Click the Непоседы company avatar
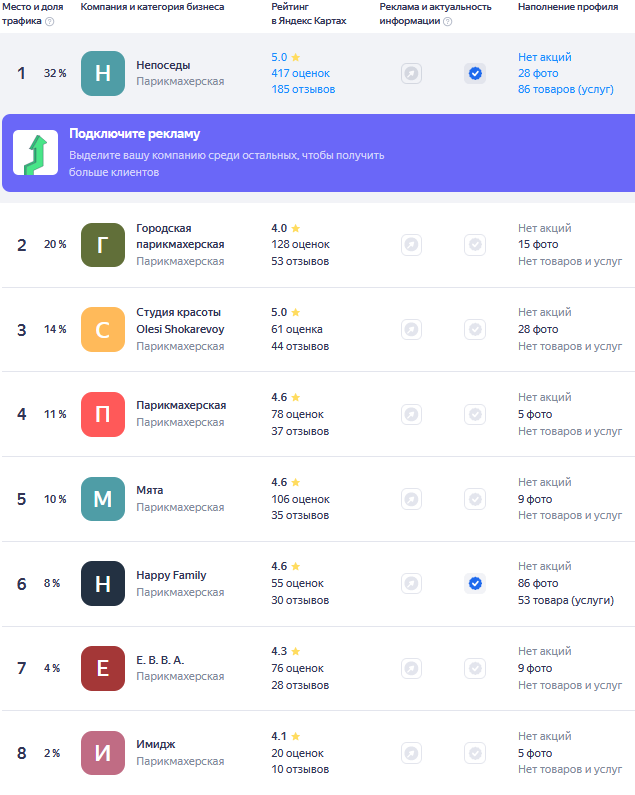635x795 pixels. tap(103, 74)
